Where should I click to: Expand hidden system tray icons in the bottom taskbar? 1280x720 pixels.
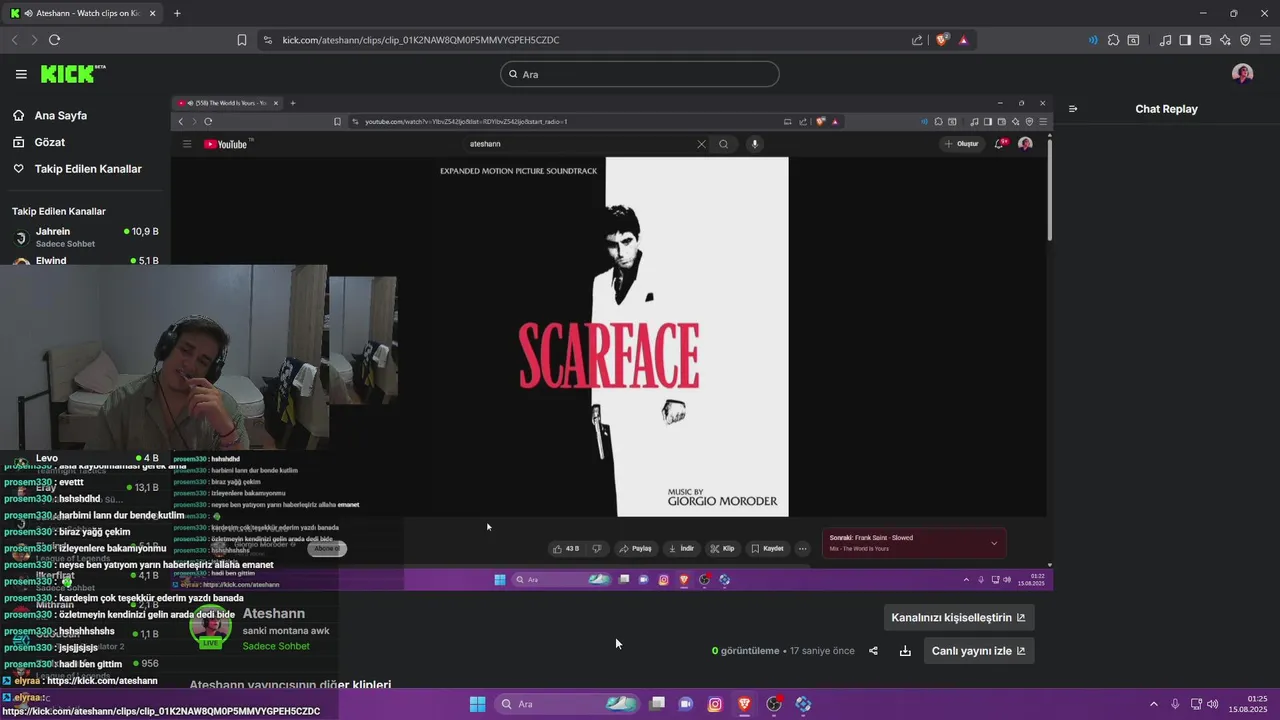1155,704
